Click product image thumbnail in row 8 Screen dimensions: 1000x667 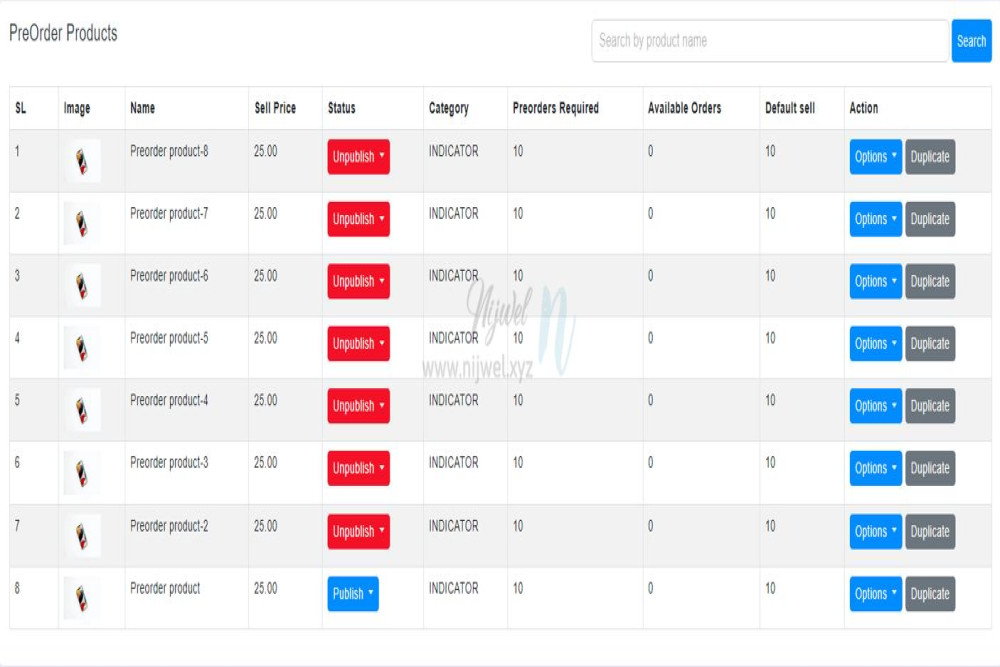[x=82, y=597]
